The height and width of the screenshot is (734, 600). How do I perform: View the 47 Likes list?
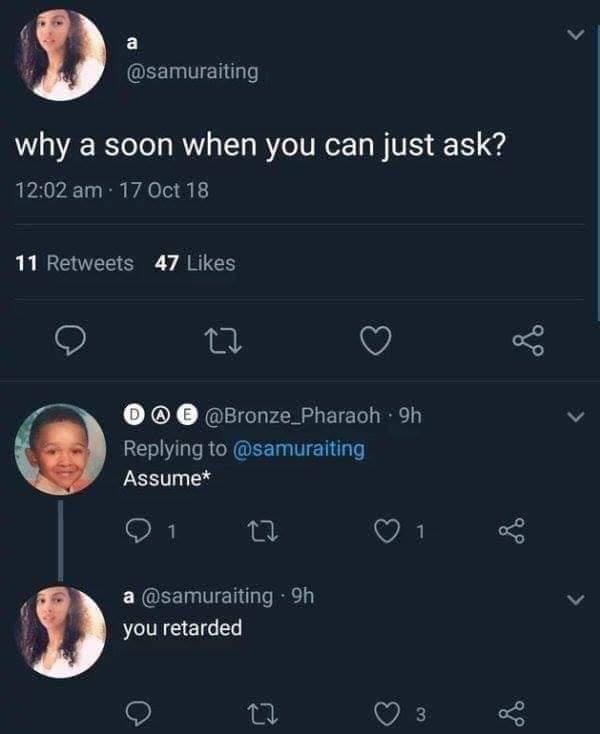pos(195,263)
